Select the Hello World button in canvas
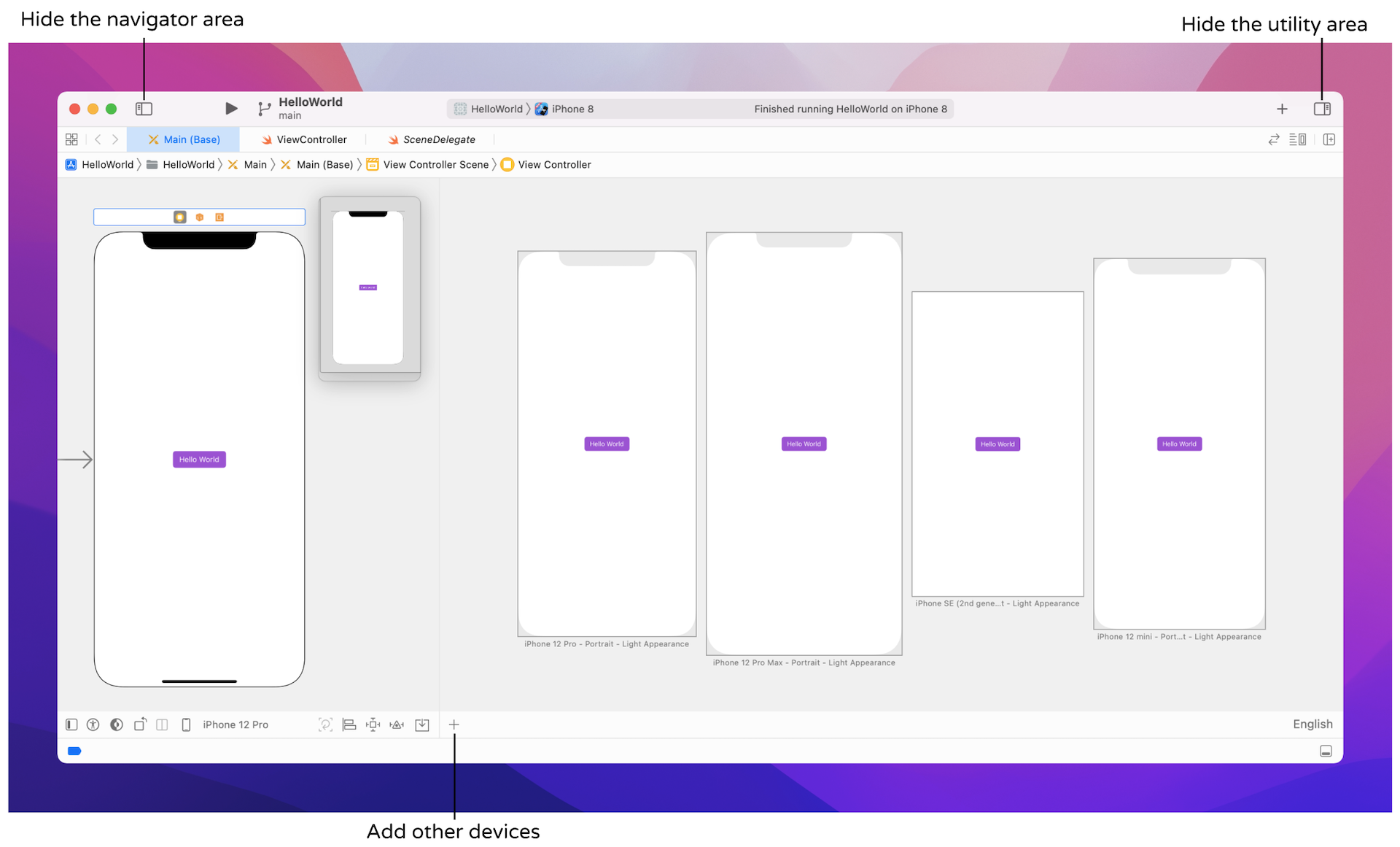Image resolution: width=1400 pixels, height=847 pixels. tap(199, 460)
